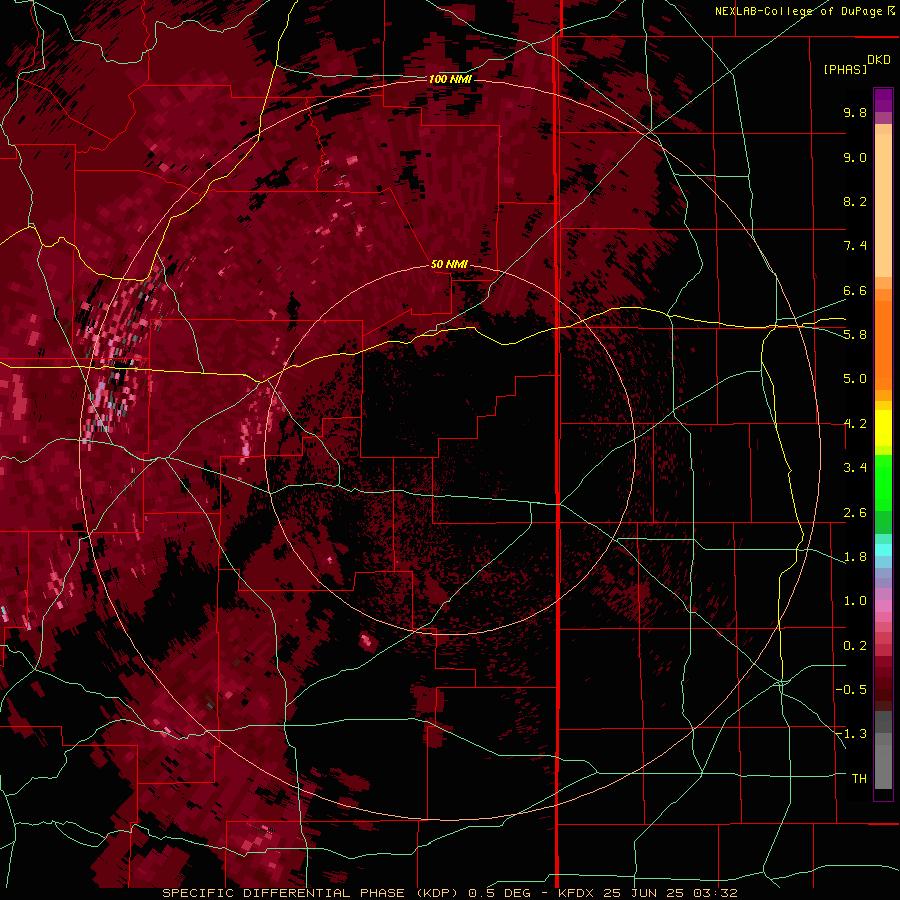Select the yellow segment of the color scale
Image resolution: width=900 pixels, height=900 pixels.
(x=883, y=428)
